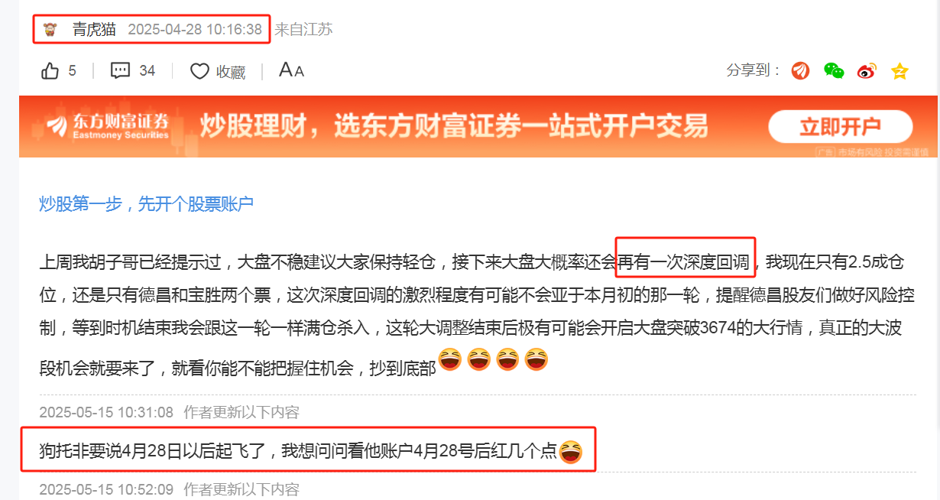Click the 东方财富证券 logo in banner
This screenshot has width=940, height=500.
tap(108, 126)
